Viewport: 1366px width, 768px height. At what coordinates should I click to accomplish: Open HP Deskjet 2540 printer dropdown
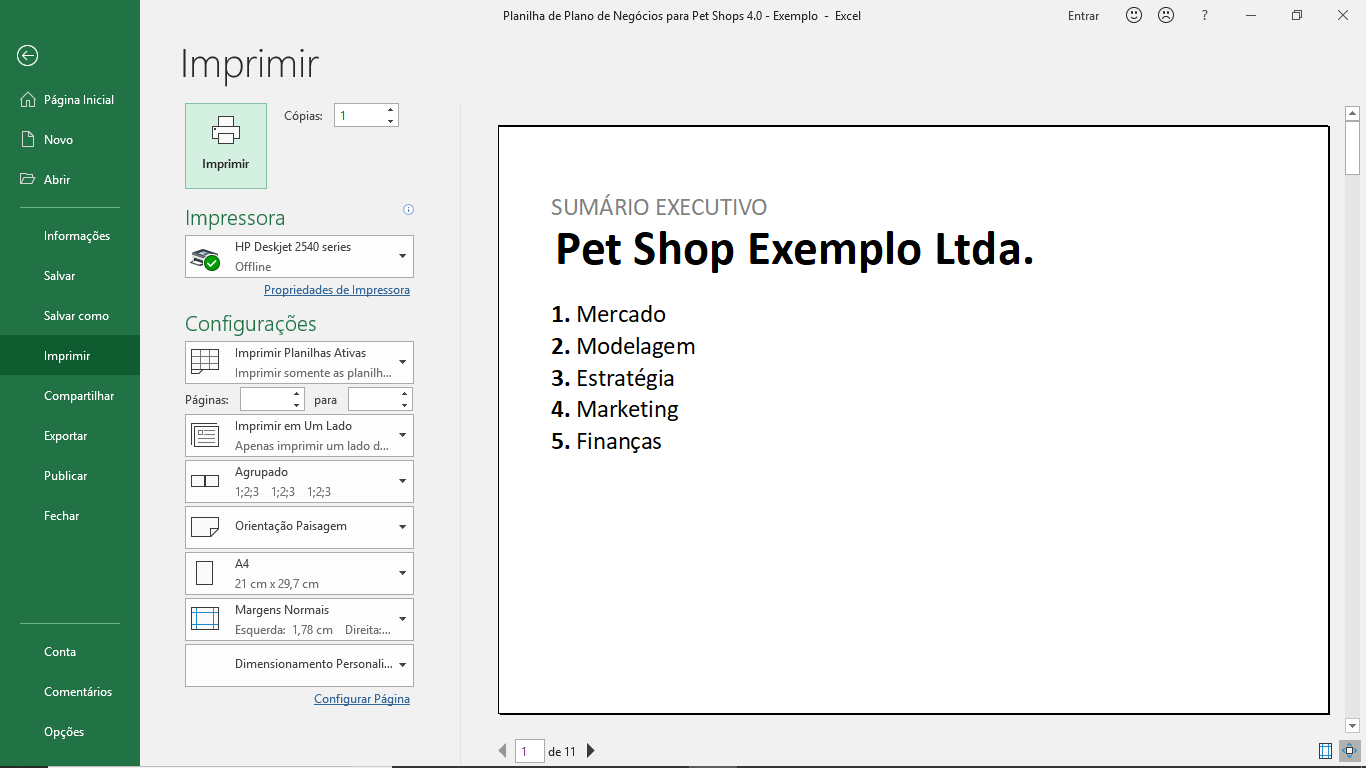coord(299,257)
